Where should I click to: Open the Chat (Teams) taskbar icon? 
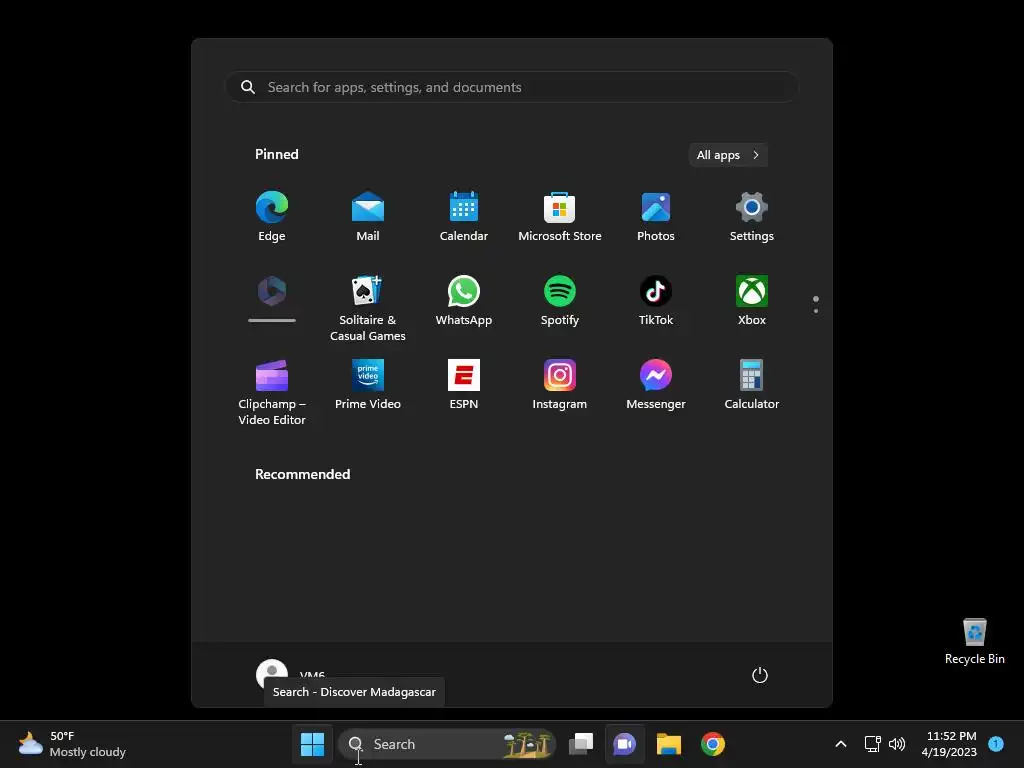(624, 744)
